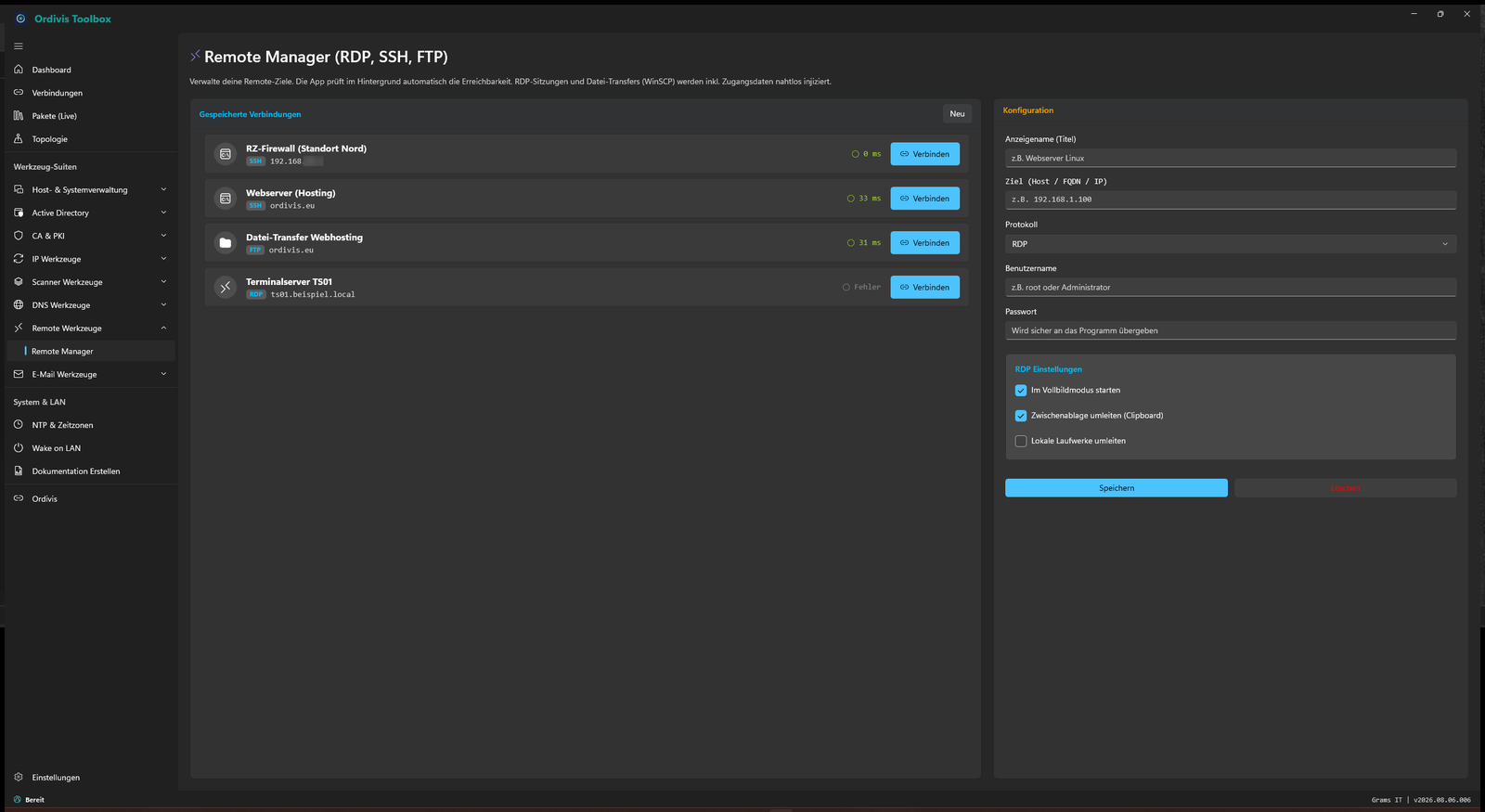Select Remote Manager submenu item
This screenshot has width=1485, height=812.
click(x=91, y=352)
